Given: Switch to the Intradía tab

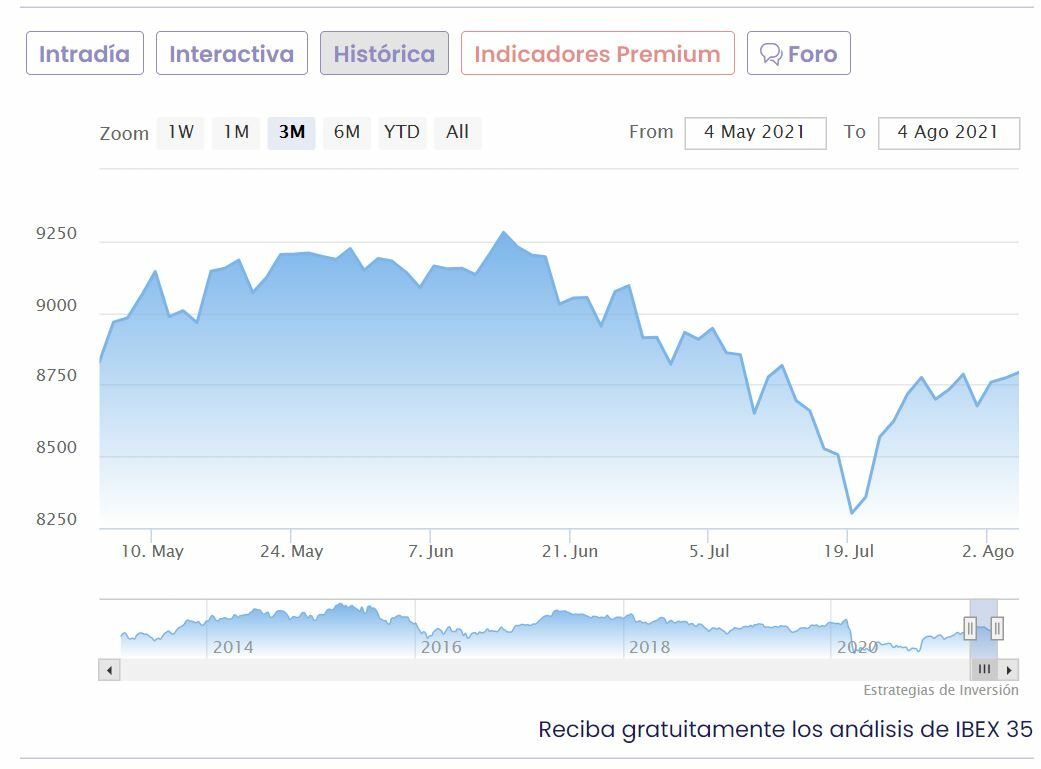Looking at the screenshot, I should 85,54.
